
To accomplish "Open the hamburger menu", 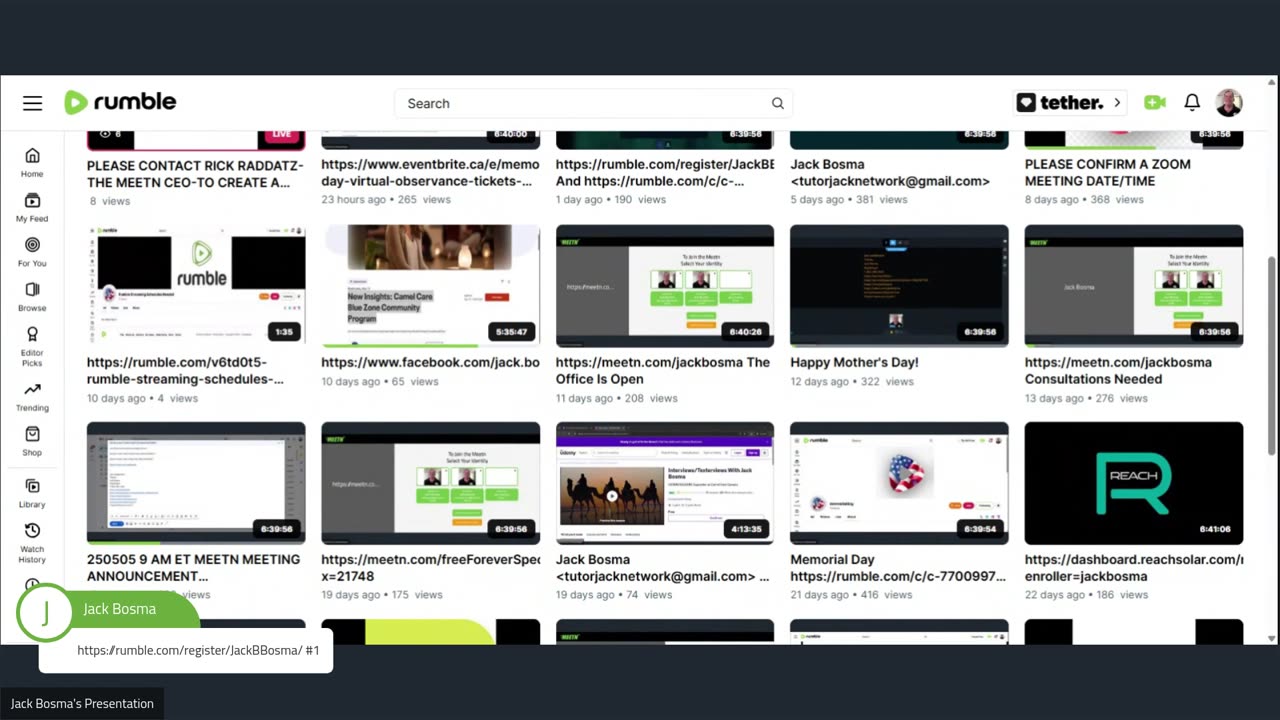I will (33, 103).
